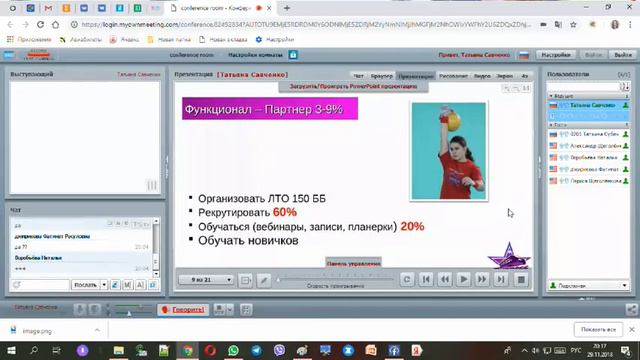Switch to the 'Чат' tab

(x=358, y=76)
